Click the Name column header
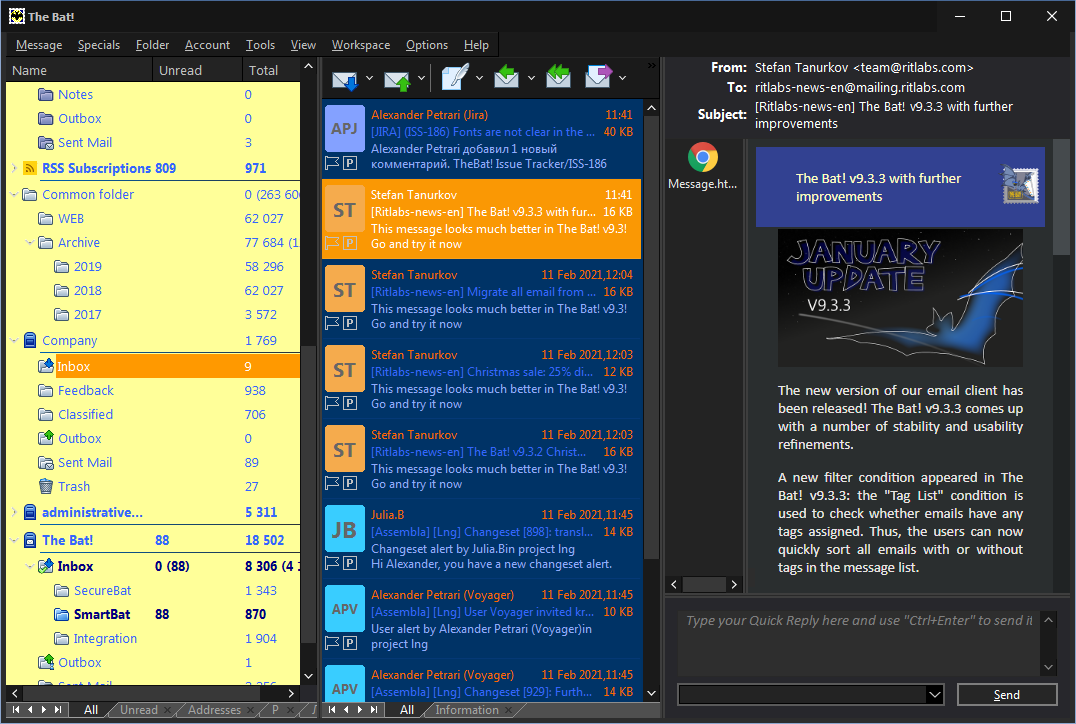The height and width of the screenshot is (724, 1076). click(79, 71)
